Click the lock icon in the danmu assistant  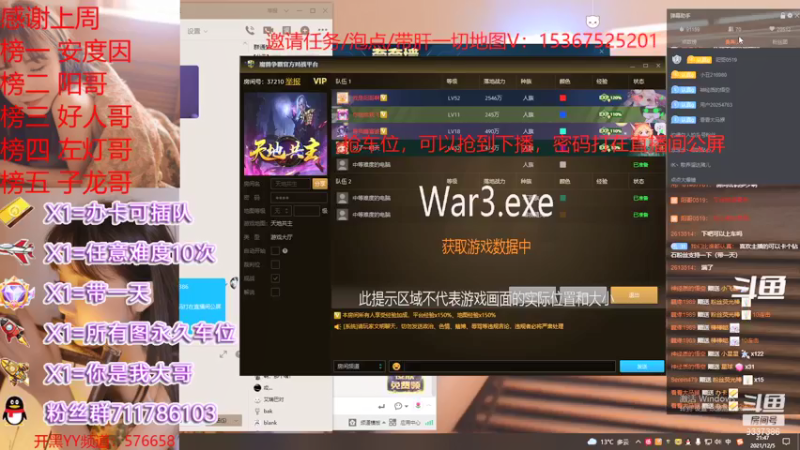click(x=783, y=15)
